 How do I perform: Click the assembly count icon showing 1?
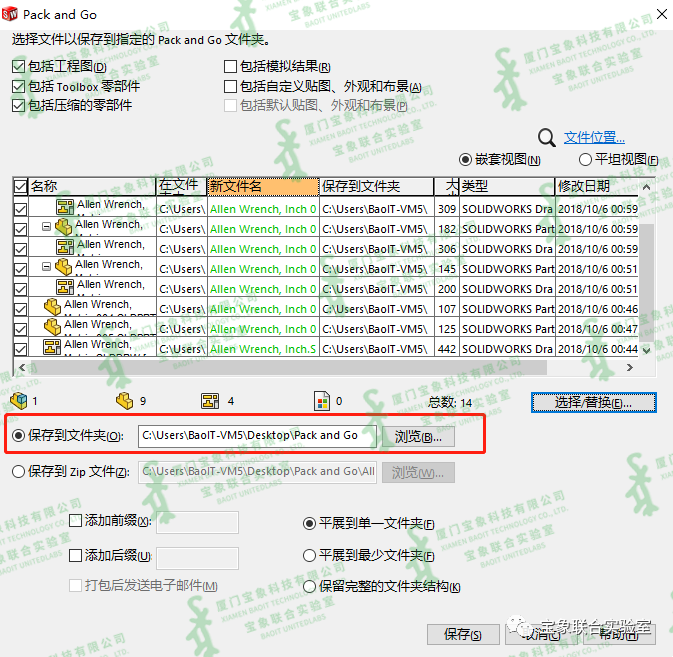point(19,401)
